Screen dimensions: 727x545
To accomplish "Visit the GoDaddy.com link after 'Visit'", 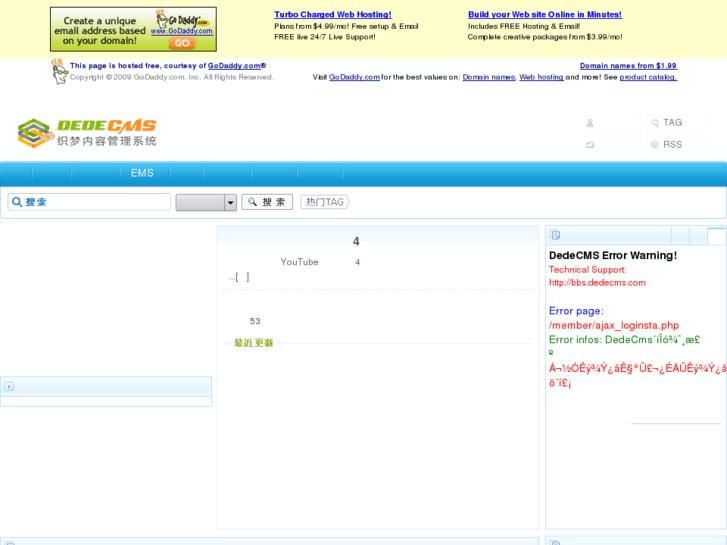I will 354,77.
